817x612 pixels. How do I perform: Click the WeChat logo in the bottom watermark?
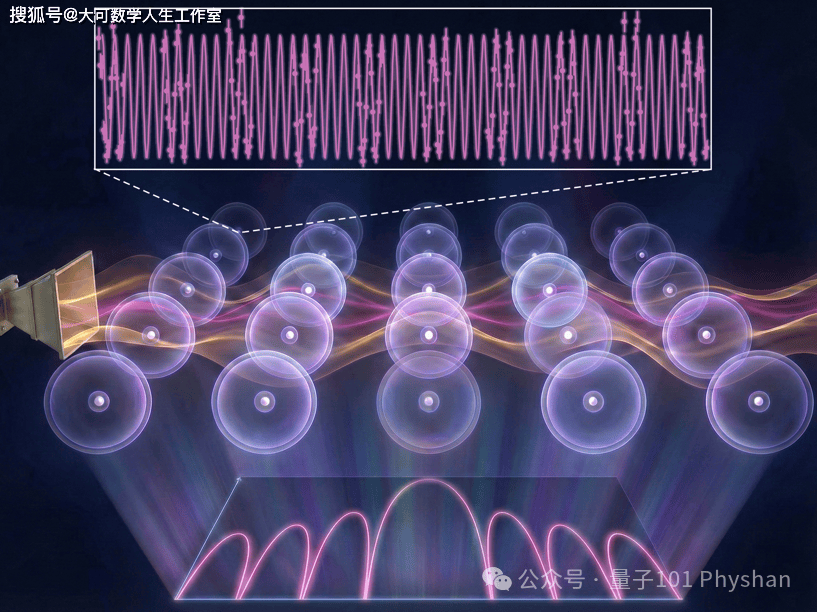pos(497,578)
